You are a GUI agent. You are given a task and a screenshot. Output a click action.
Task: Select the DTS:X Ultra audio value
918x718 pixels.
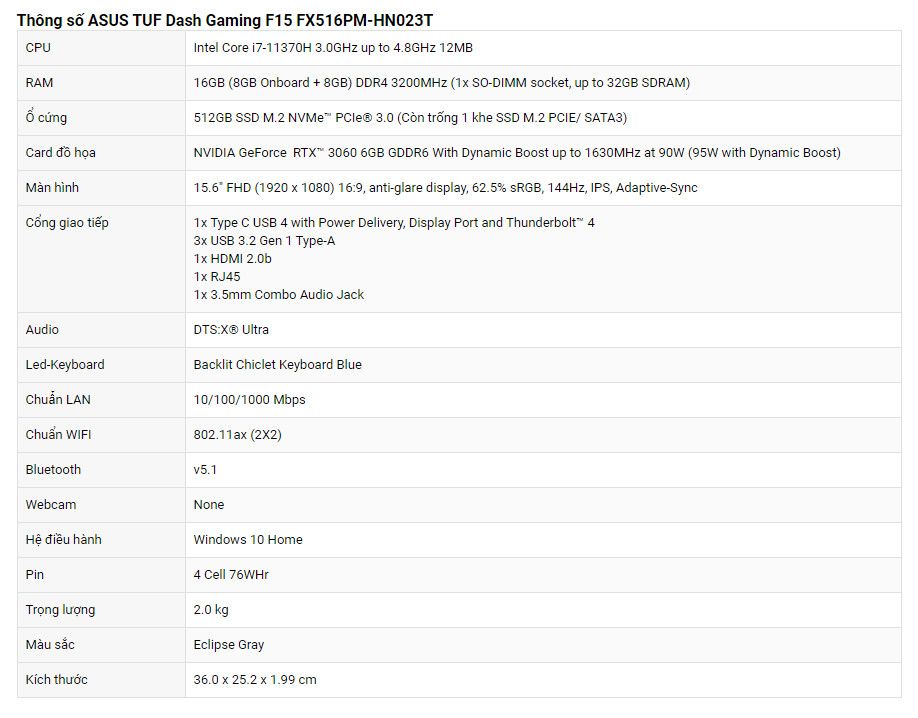point(231,329)
